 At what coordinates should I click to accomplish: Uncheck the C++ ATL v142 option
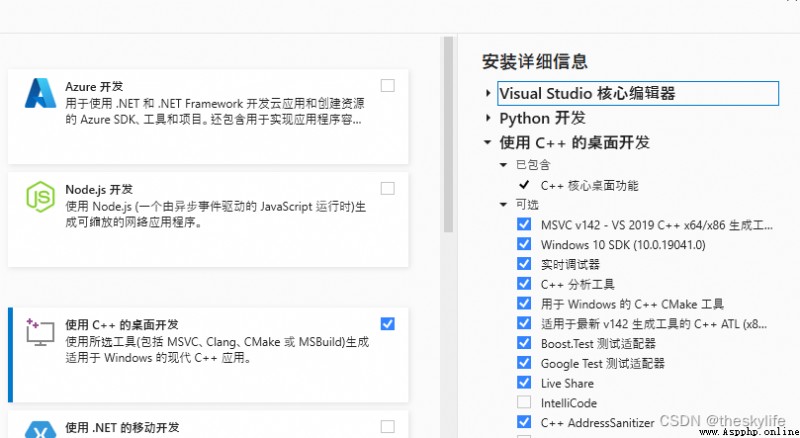pyautogui.click(x=524, y=323)
